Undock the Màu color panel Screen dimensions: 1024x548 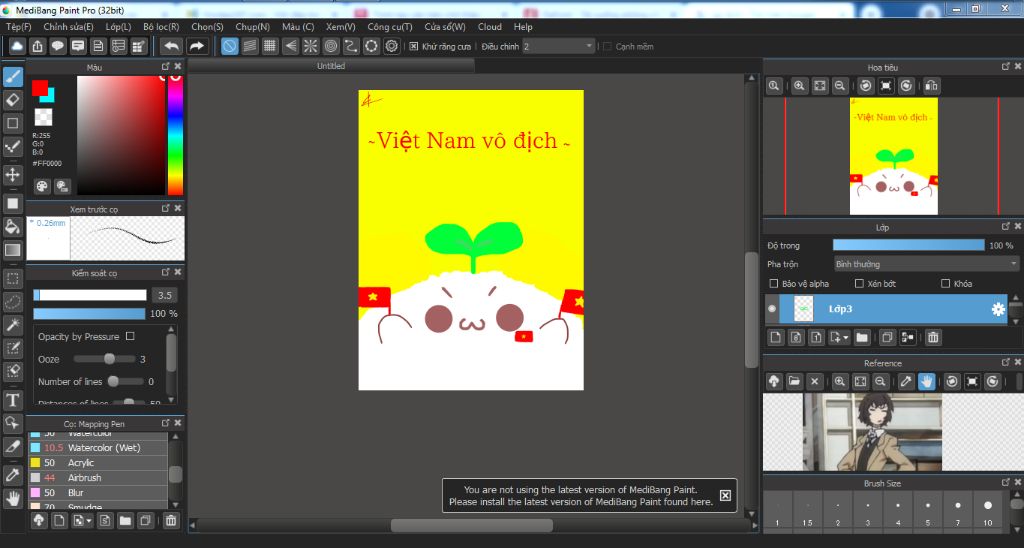click(166, 67)
